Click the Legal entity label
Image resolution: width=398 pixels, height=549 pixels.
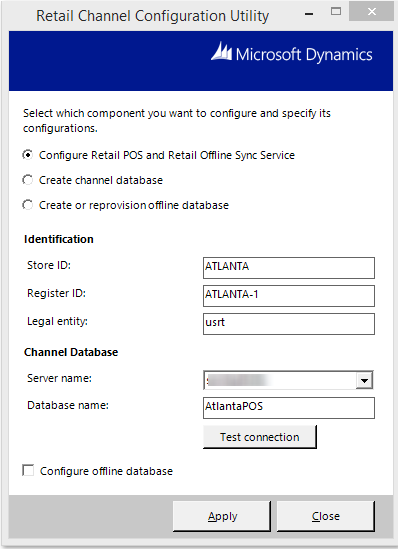[x=57, y=321]
